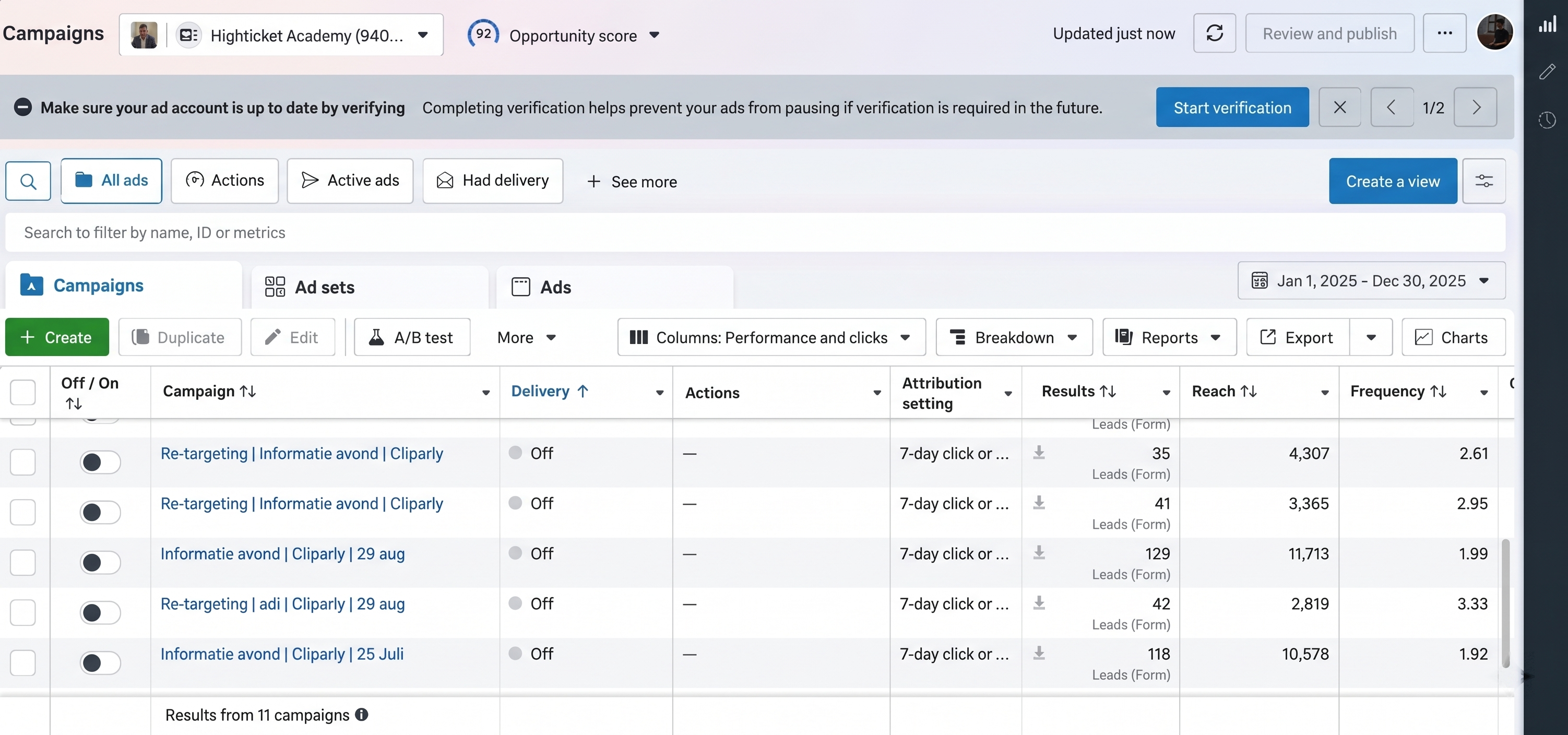The image size is (1568, 735).
Task: Check Informatie avond | Cliparly | 29 aug row
Action: (23, 562)
